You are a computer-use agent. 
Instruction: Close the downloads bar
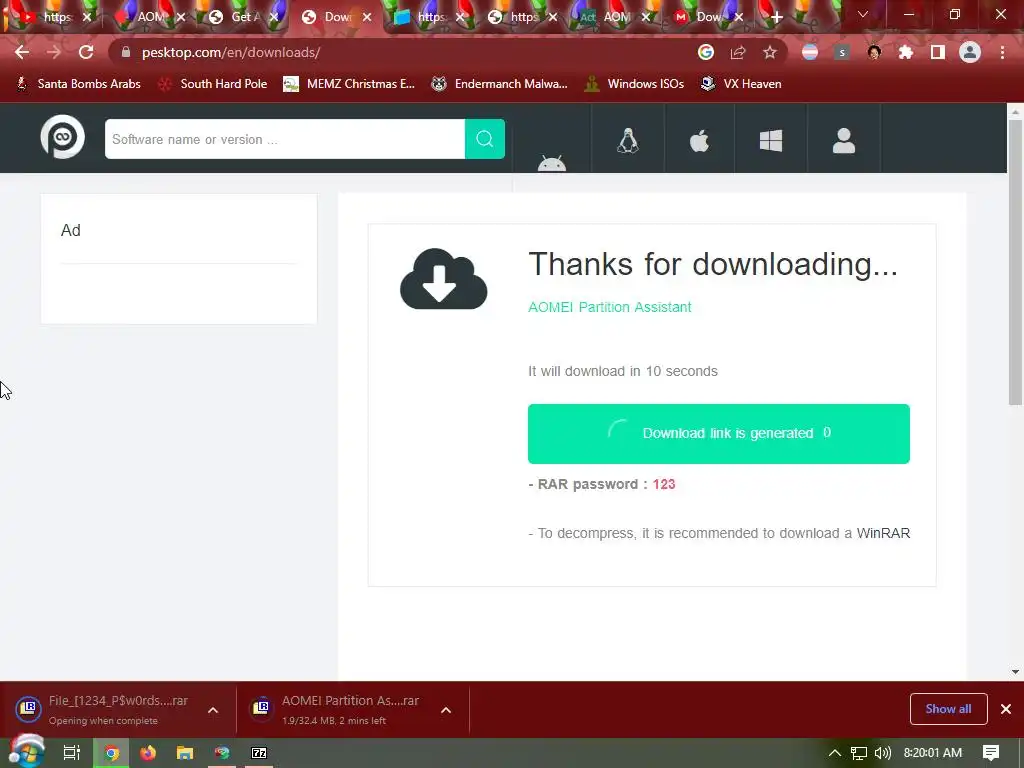pos(1006,709)
